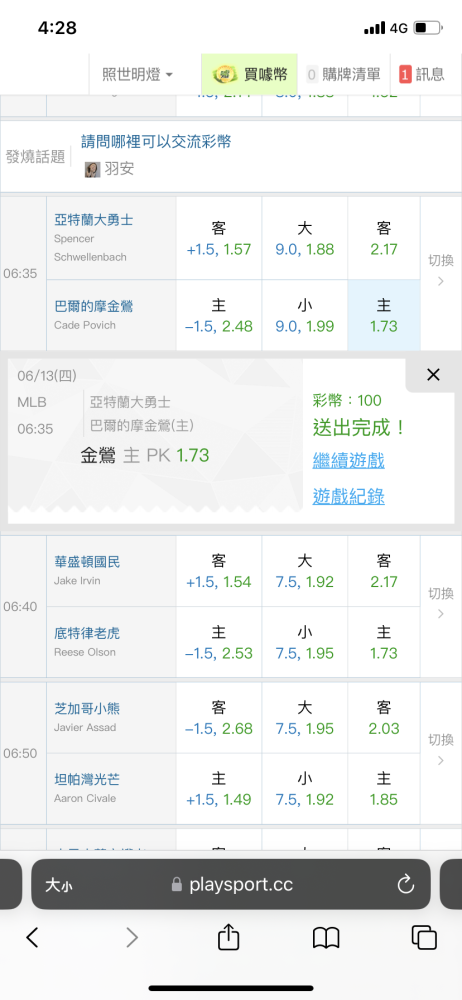Open Safari bookmarks book icon
The image size is (462, 1000).
point(325,938)
